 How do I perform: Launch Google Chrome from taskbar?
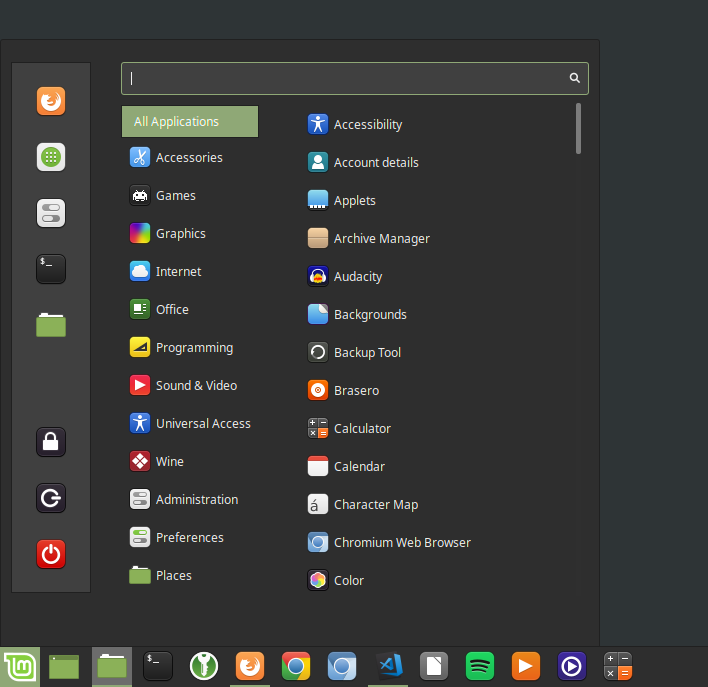tap(296, 666)
